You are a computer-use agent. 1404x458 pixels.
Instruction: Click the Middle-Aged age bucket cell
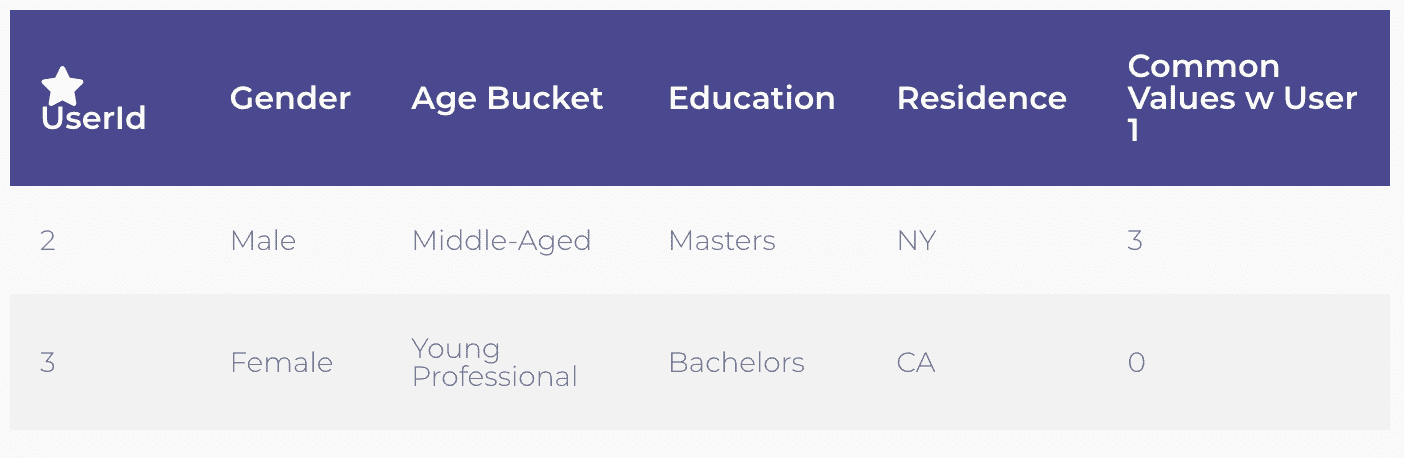click(x=501, y=241)
